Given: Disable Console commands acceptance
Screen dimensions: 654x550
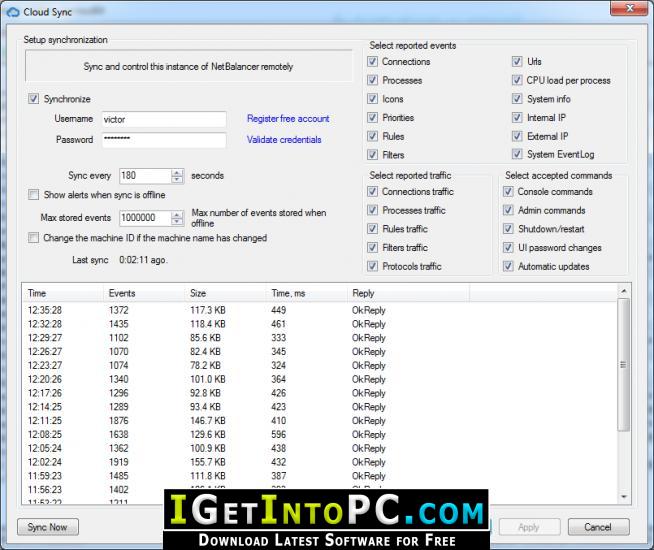Looking at the screenshot, I should point(508,192).
